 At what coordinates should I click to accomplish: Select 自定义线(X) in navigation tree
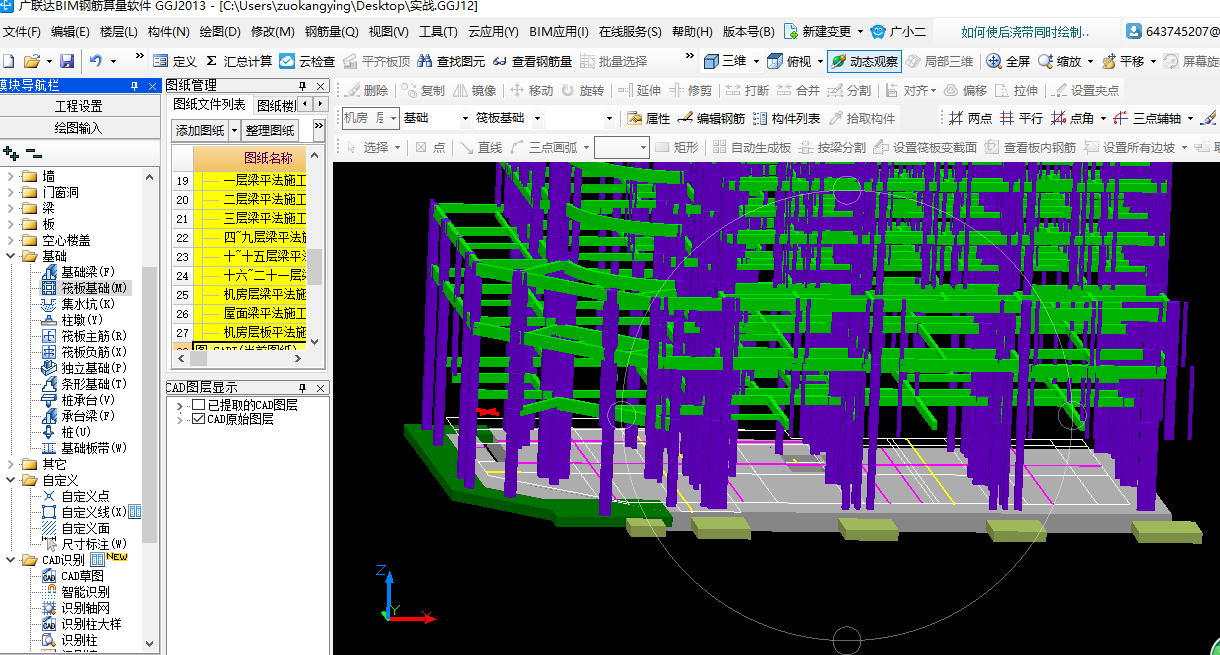point(92,512)
